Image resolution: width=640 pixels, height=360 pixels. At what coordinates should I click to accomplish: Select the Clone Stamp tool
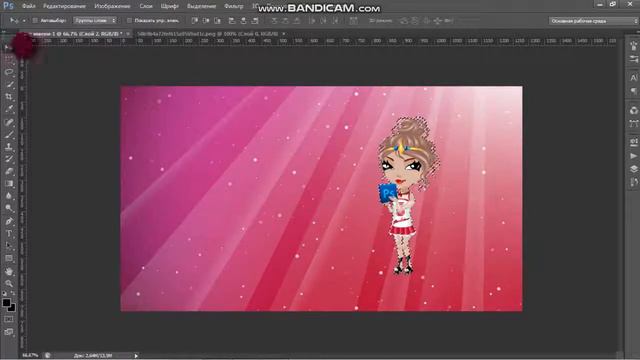click(9, 147)
